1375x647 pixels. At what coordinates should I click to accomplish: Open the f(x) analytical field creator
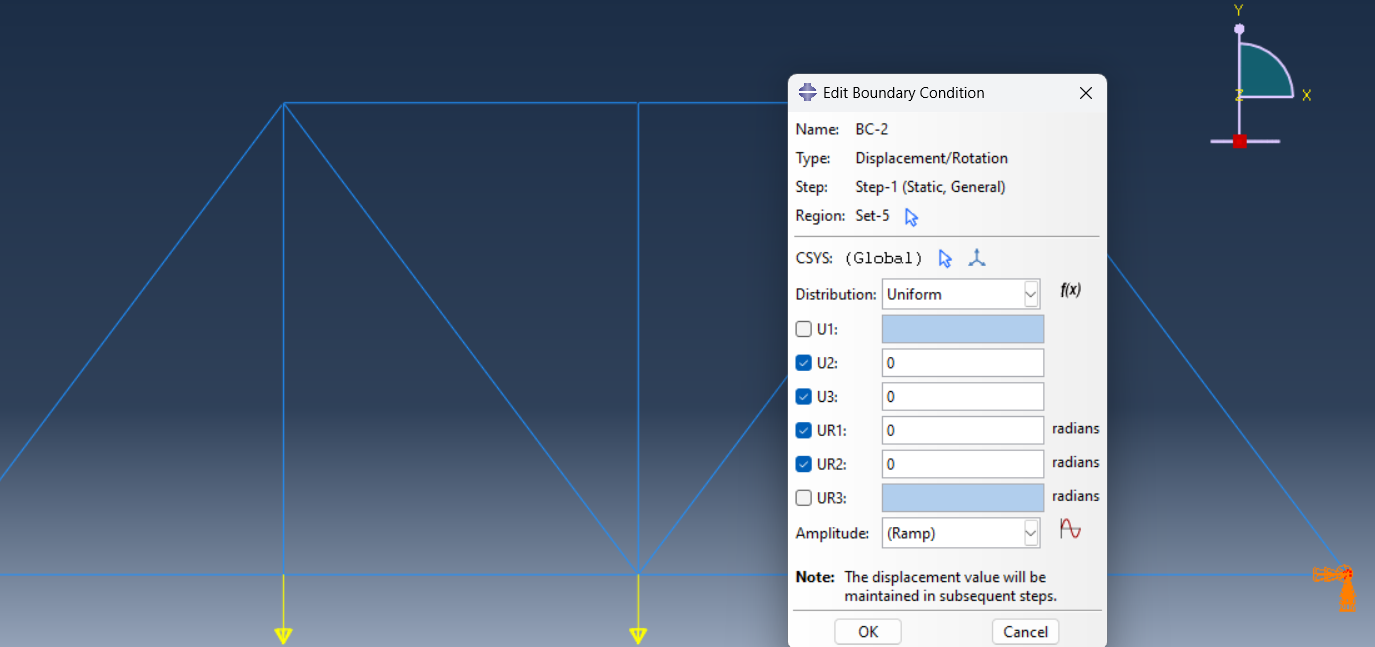pos(1070,290)
